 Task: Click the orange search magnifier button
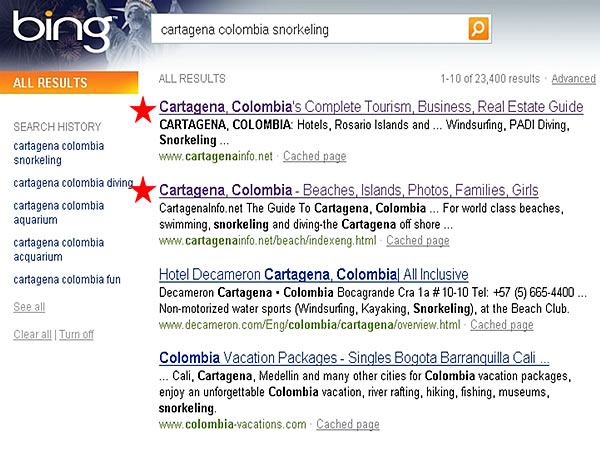click(479, 29)
